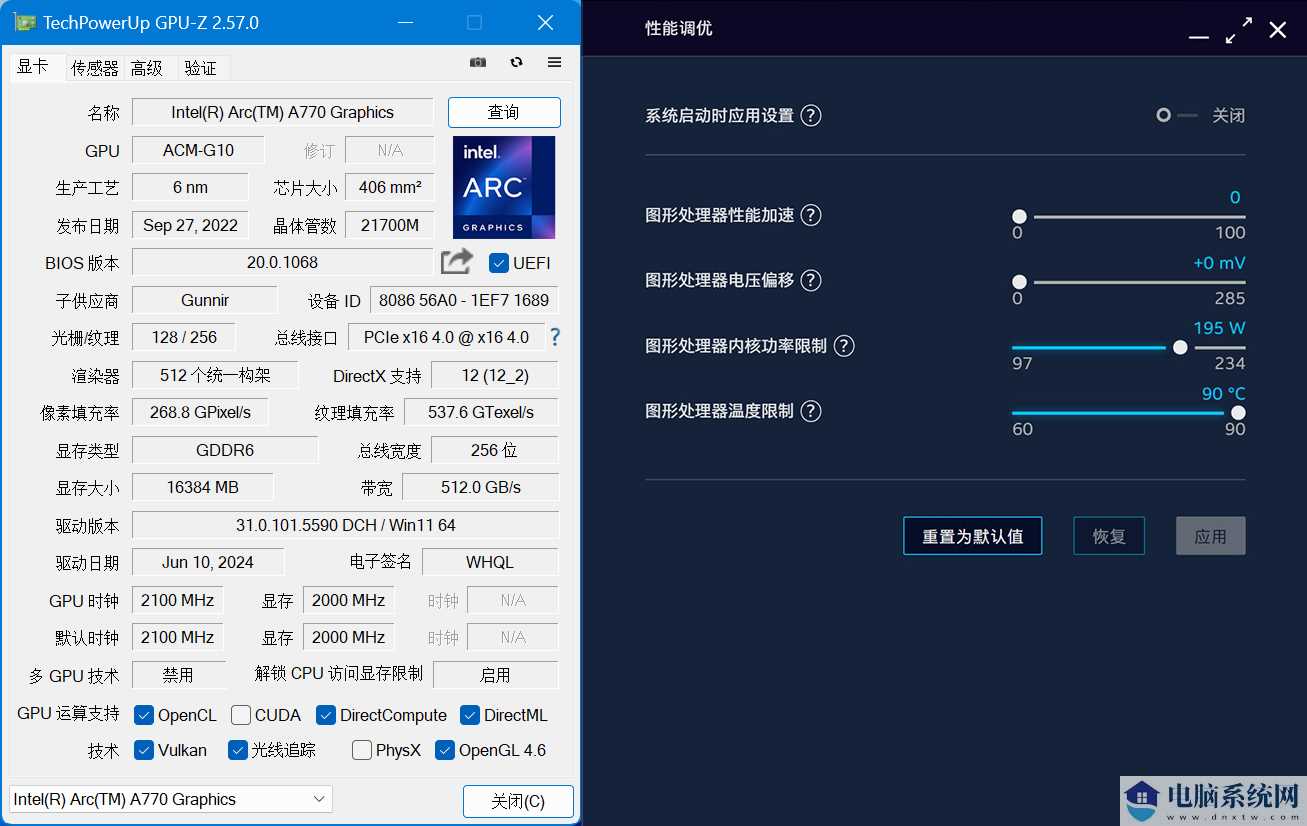Click the GPU field showing ACM-G10
Viewport: 1307px width, 826px height.
pyautogui.click(x=198, y=150)
